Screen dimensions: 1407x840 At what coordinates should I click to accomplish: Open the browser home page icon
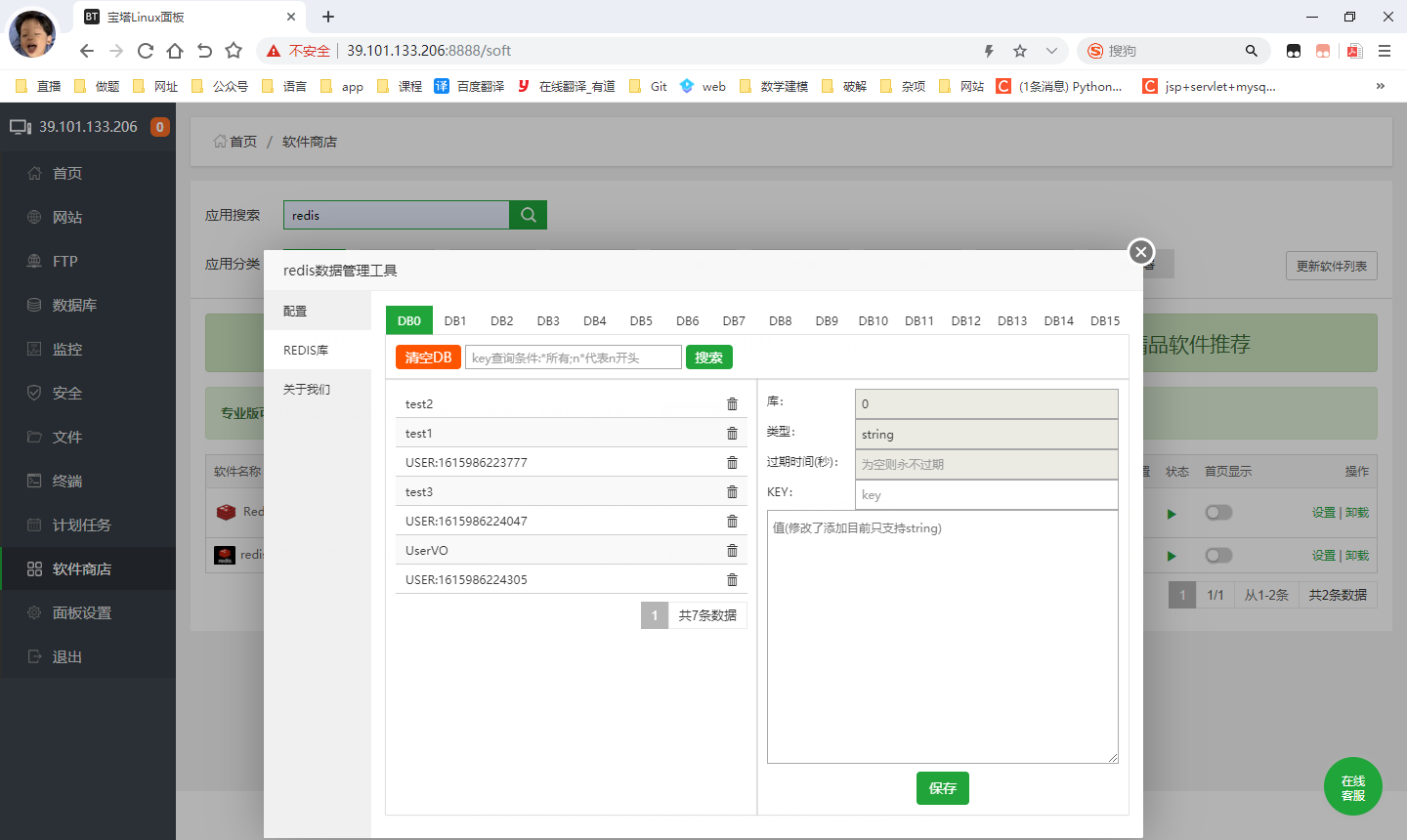tap(175, 51)
